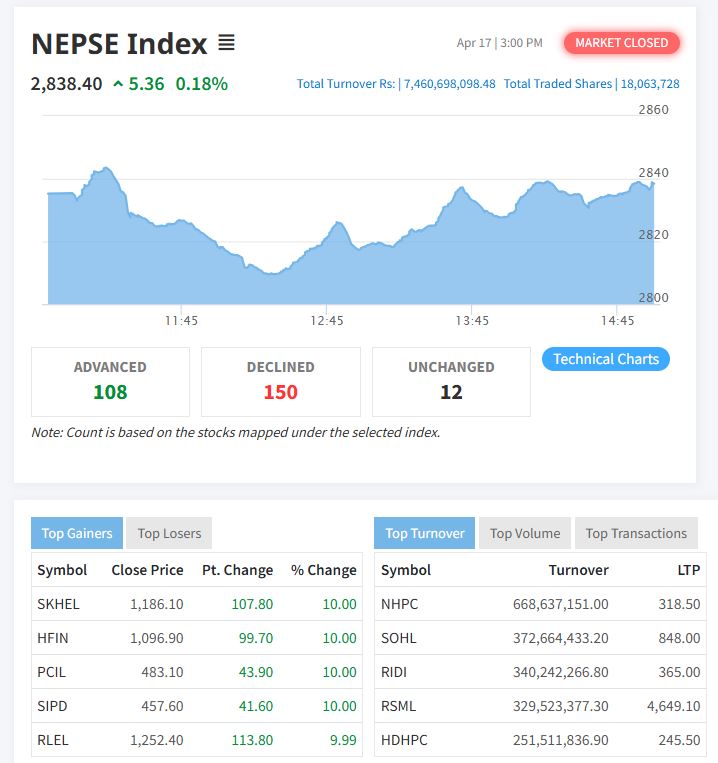Select the Top Turnover tab

pos(424,533)
